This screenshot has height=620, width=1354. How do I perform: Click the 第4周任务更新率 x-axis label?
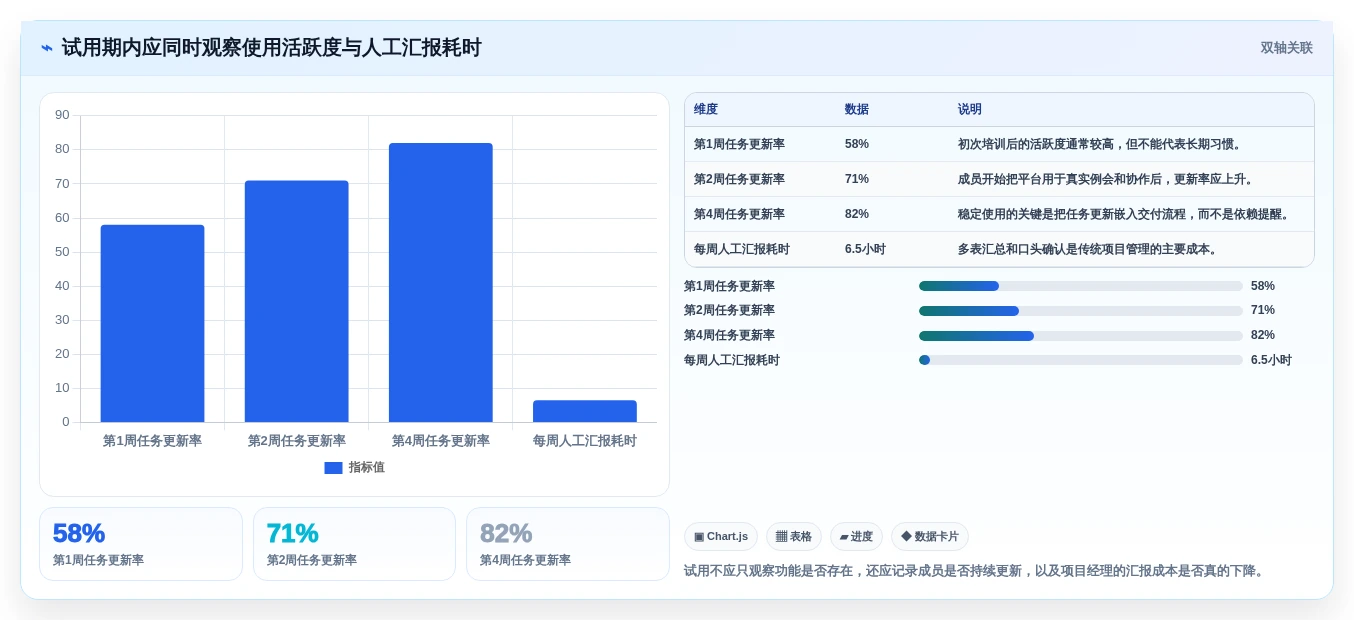click(x=440, y=441)
